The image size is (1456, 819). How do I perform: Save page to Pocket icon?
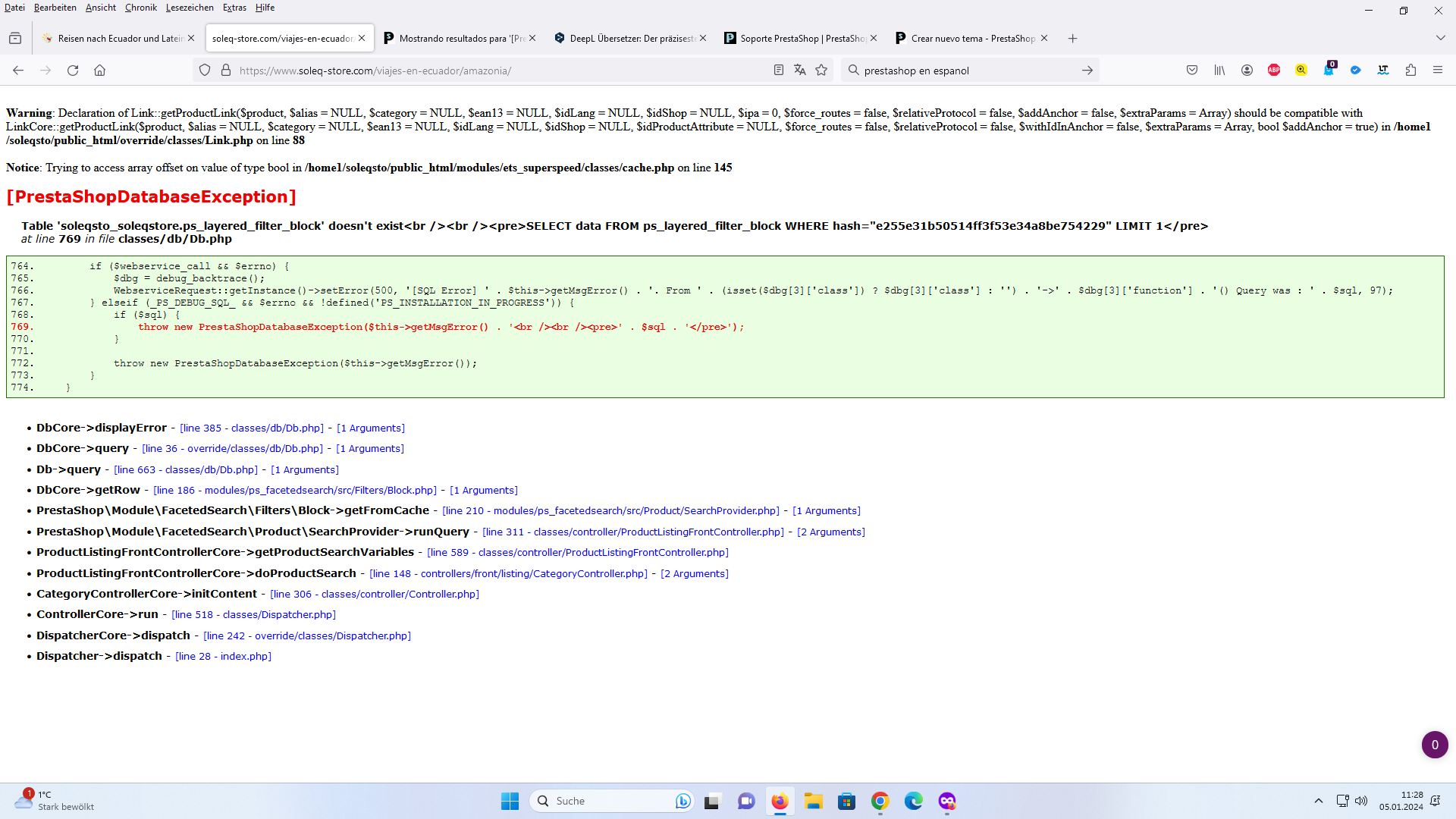point(1192,71)
